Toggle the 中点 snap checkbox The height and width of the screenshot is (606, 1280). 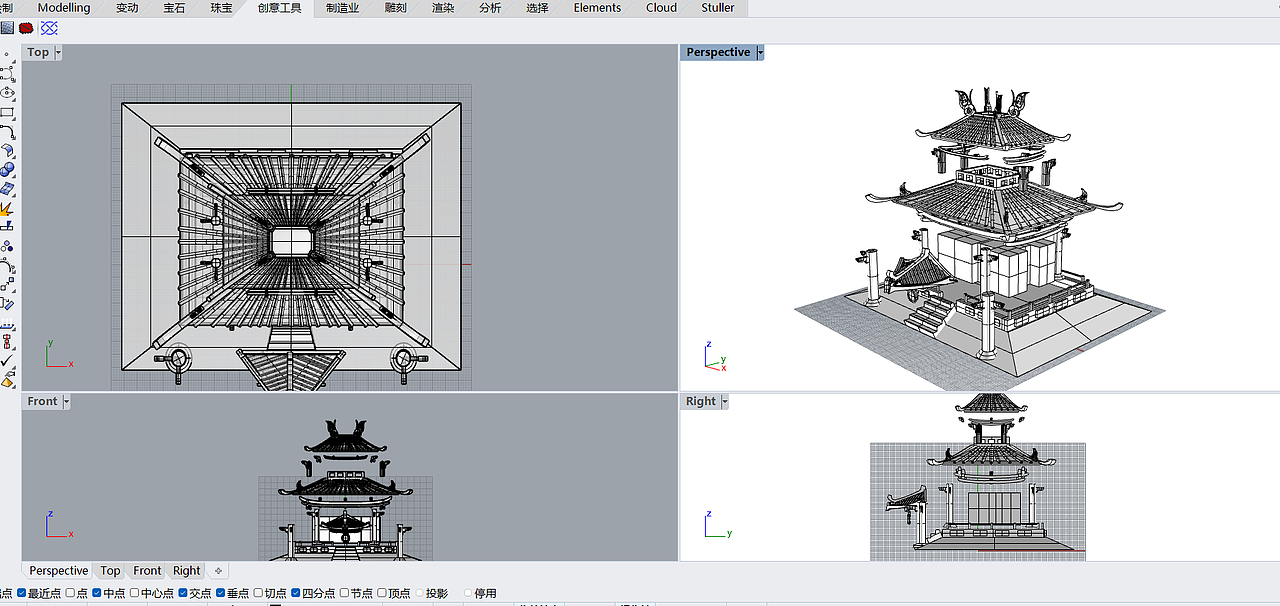[x=97, y=593]
